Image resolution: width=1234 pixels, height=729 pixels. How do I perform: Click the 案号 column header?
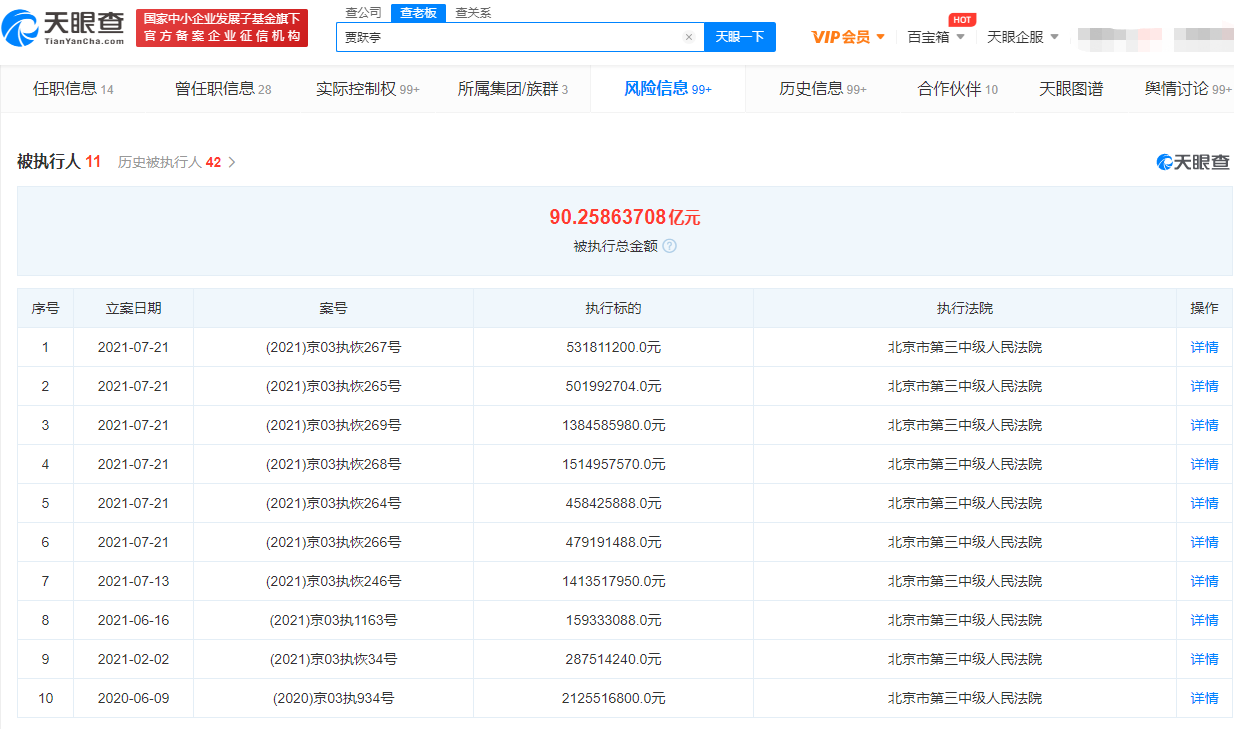(x=333, y=308)
